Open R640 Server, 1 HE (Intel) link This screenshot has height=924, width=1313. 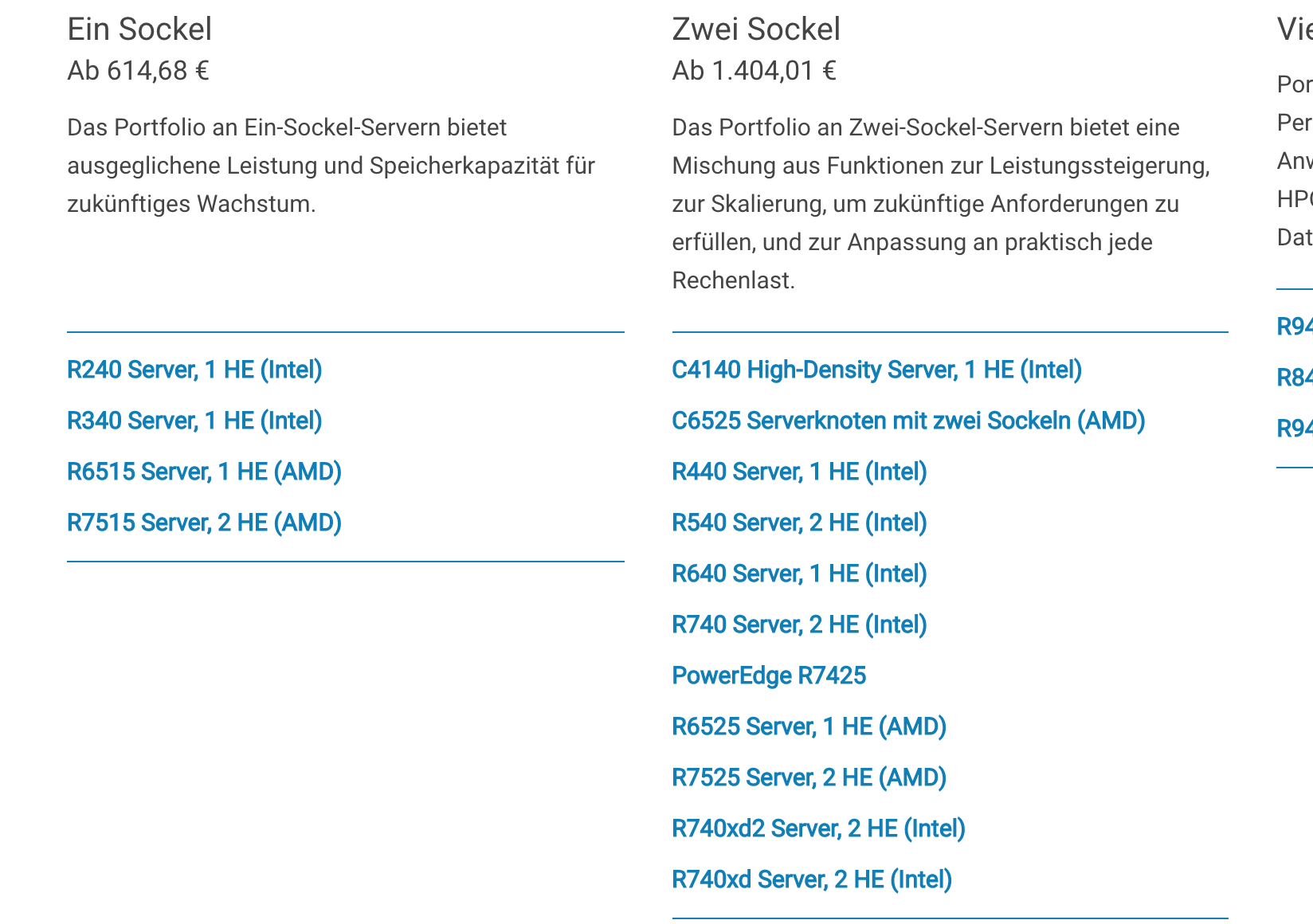799,574
